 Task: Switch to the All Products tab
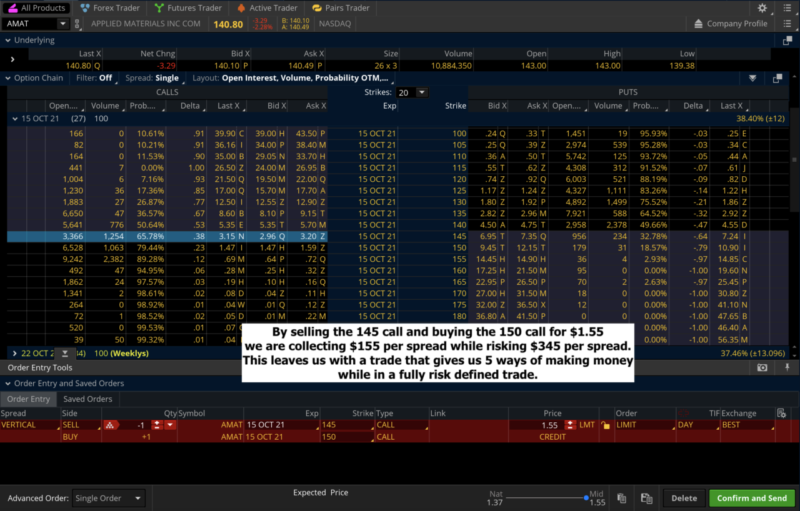(37, 8)
